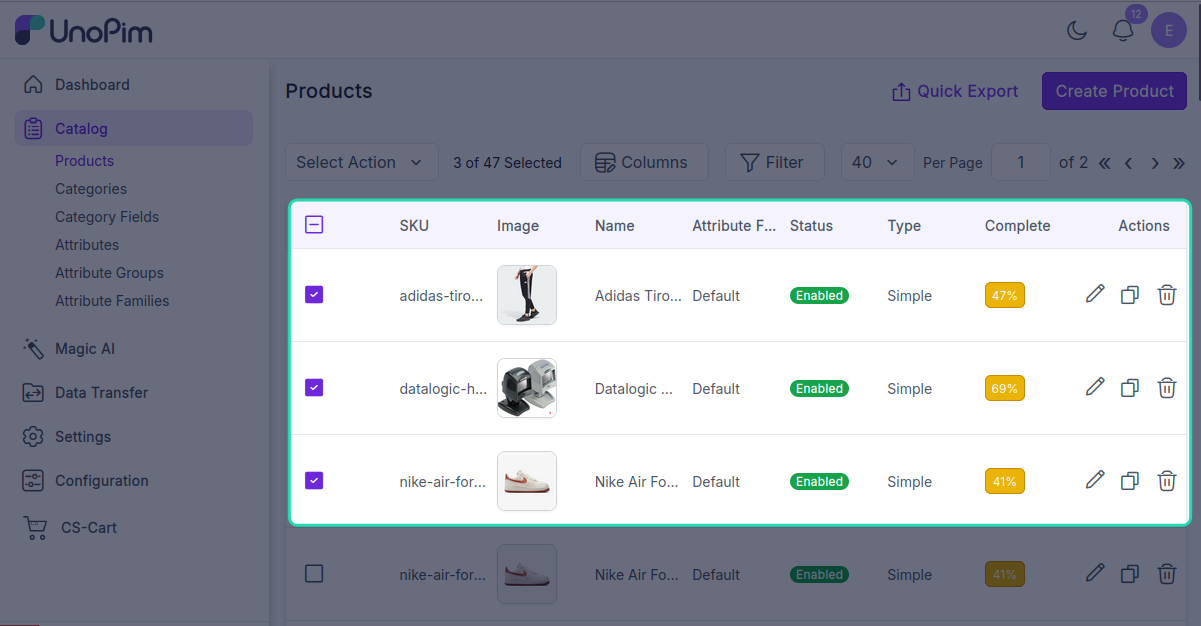This screenshot has height=626, width=1201.
Task: Open Attributes submenu link
Action: tap(87, 245)
